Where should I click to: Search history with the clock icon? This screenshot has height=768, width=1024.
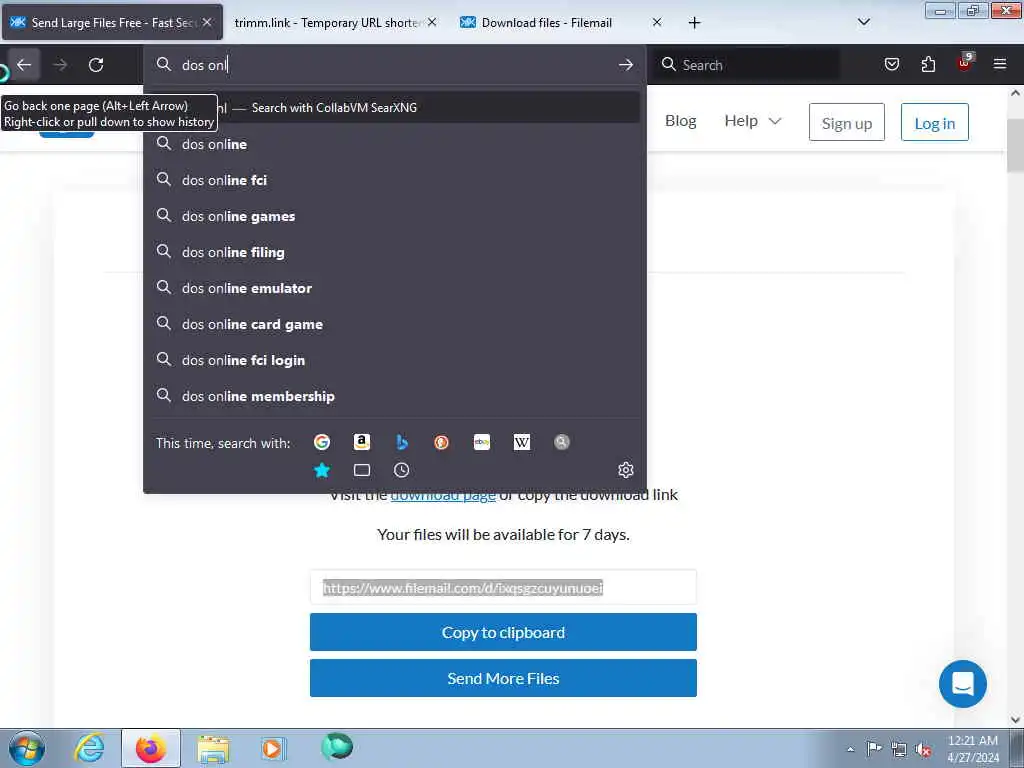(x=402, y=470)
